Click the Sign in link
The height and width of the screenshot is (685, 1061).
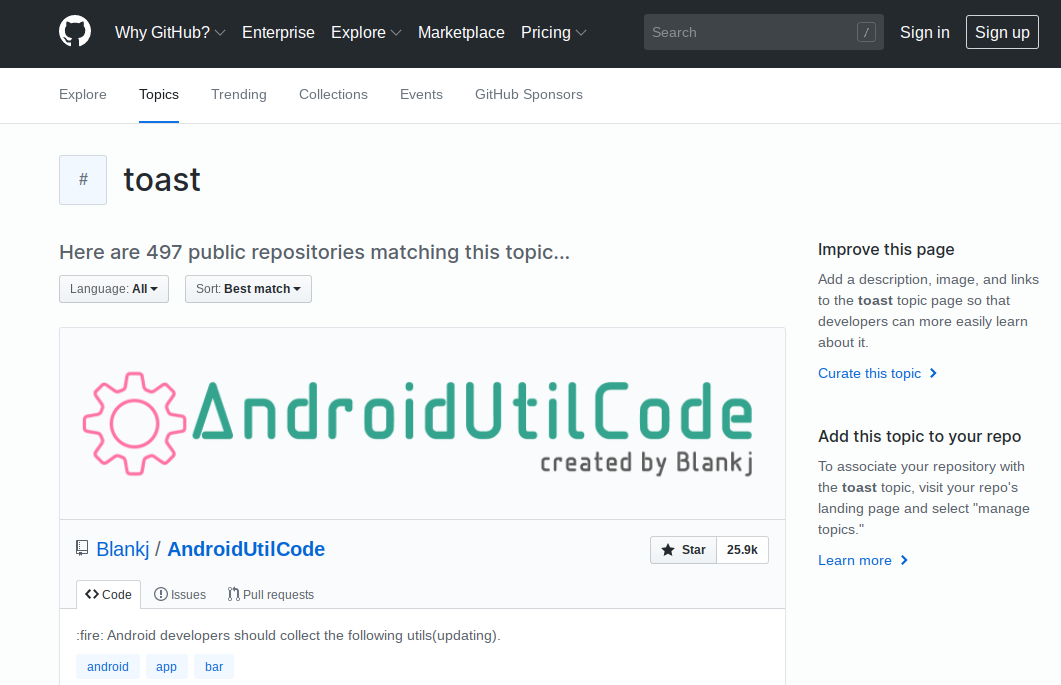[925, 32]
